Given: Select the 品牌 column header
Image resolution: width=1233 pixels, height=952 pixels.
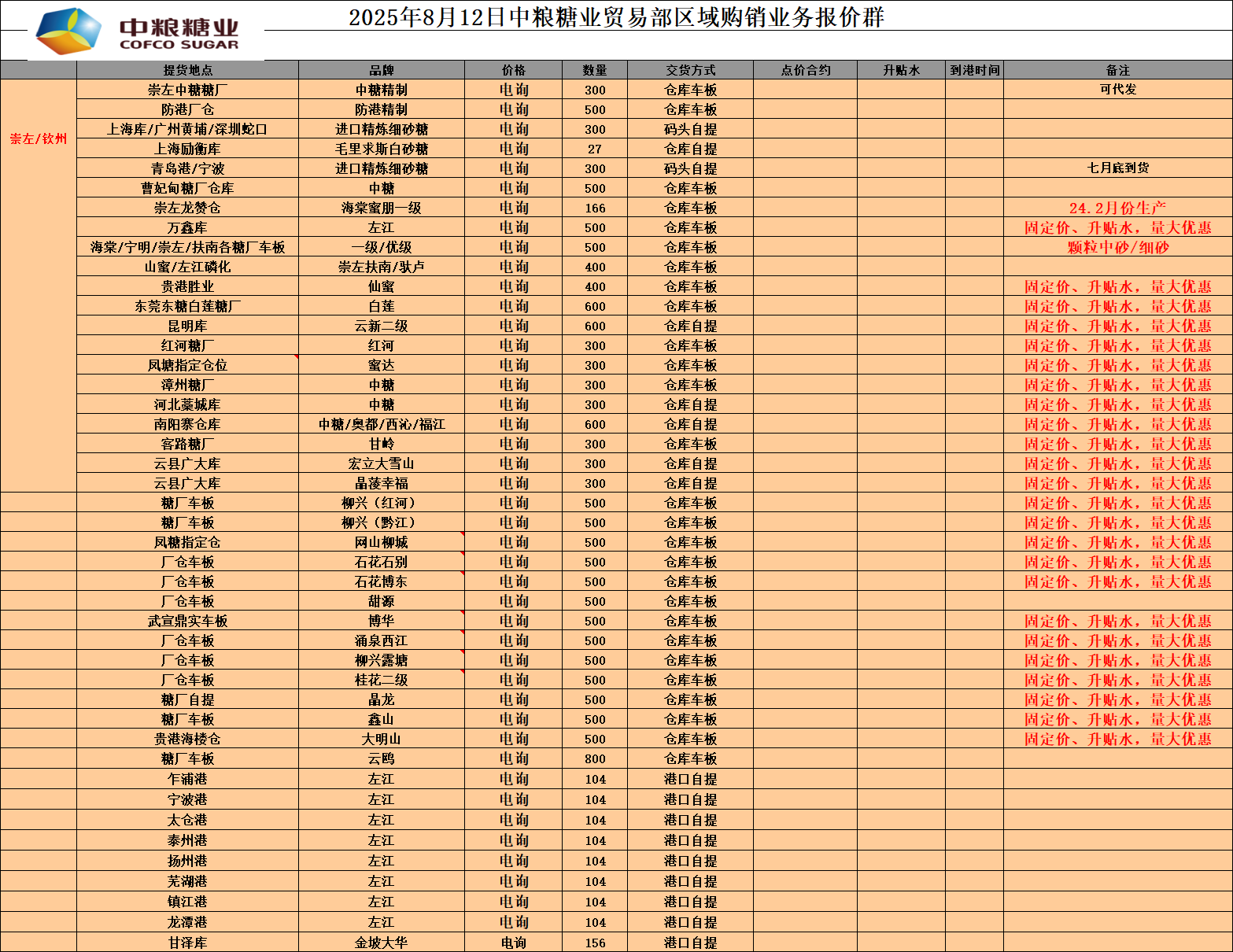Looking at the screenshot, I should 381,70.
